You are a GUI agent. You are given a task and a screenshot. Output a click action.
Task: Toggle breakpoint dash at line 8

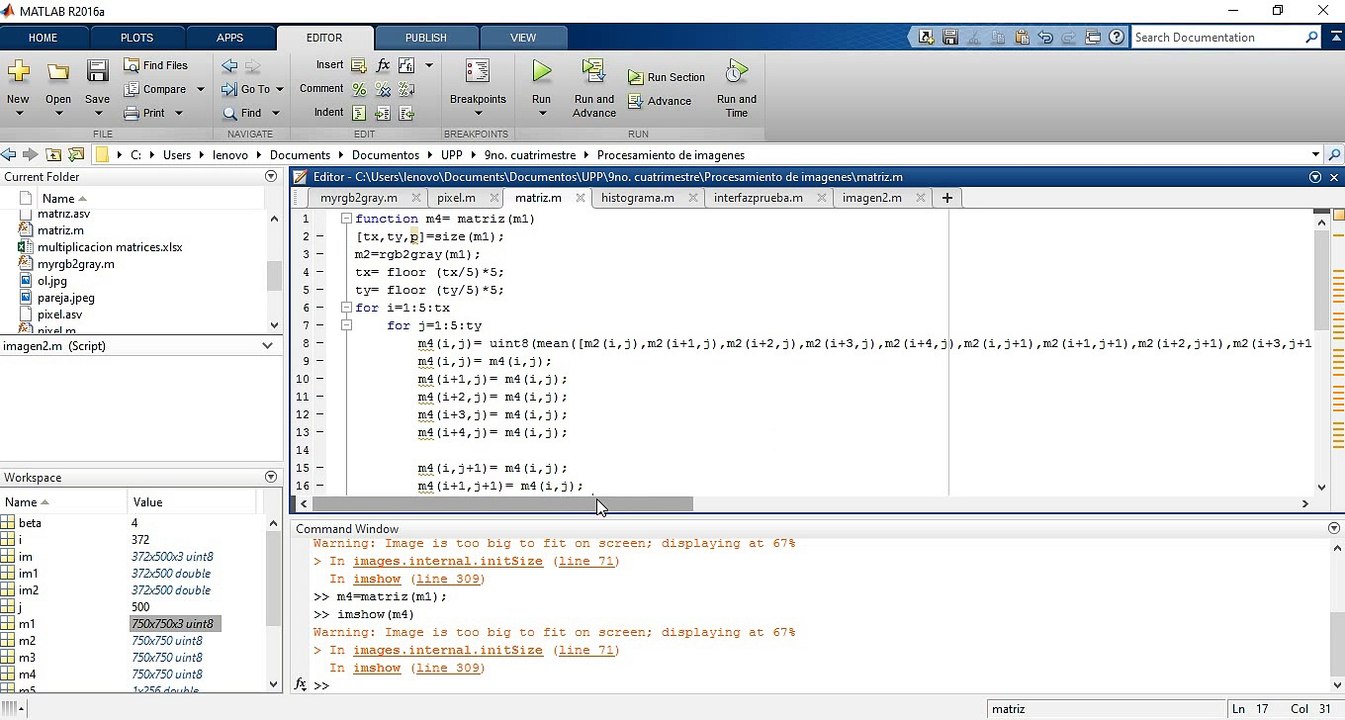tap(320, 344)
